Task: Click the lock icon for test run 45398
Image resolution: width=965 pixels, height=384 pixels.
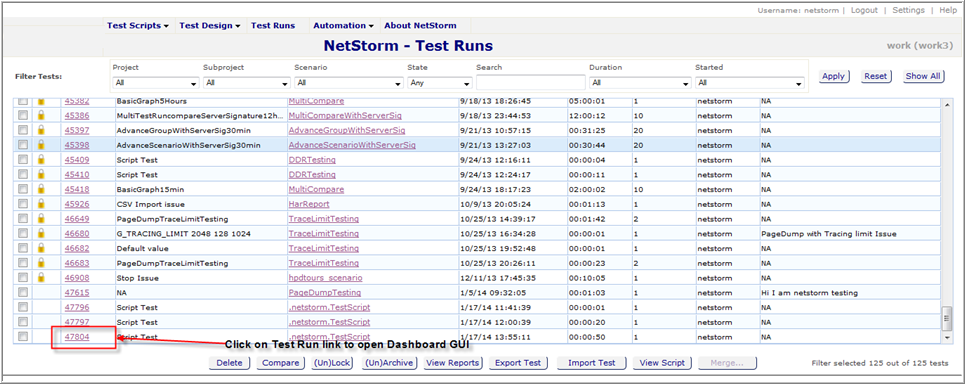Action: (x=42, y=145)
